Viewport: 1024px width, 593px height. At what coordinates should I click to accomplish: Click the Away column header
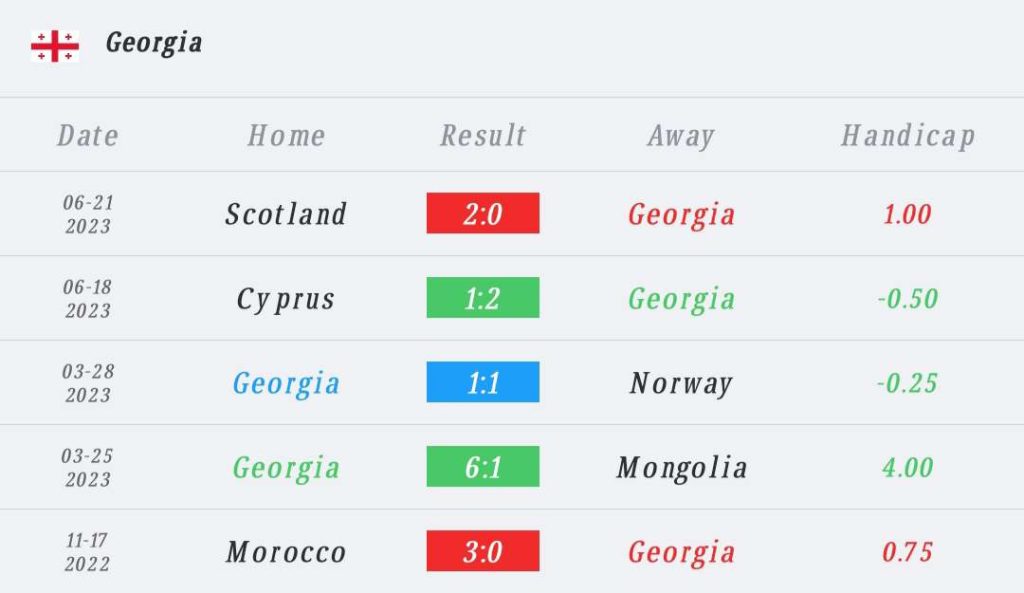pos(681,136)
